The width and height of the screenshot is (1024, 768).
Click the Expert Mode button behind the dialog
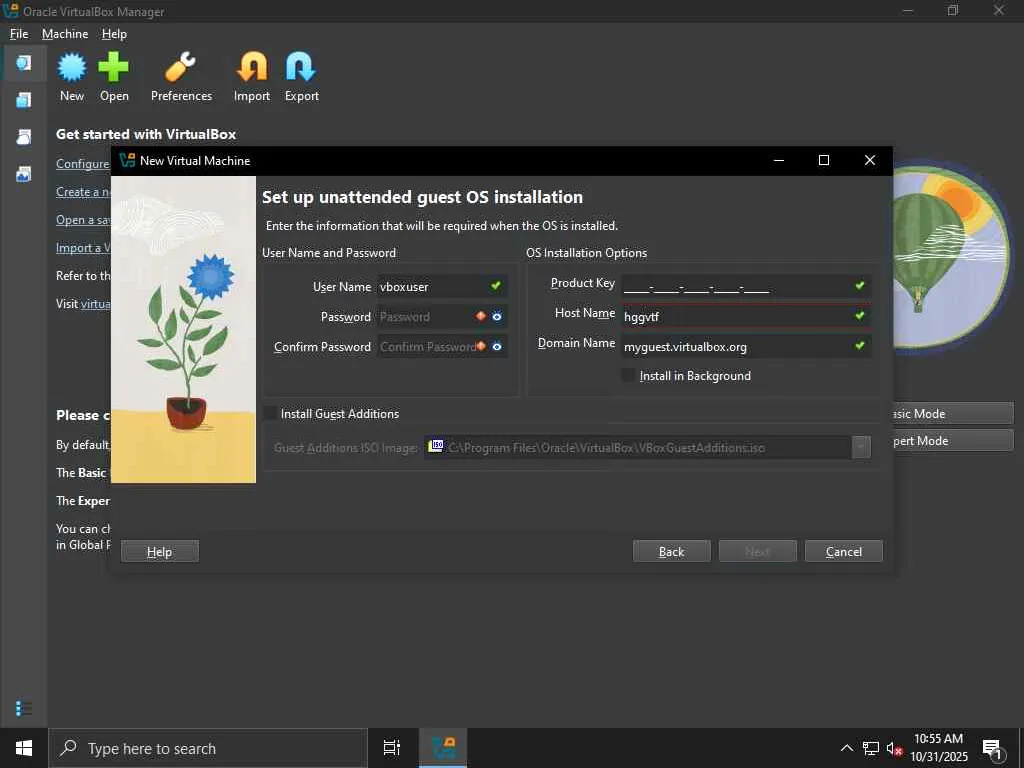[x=953, y=440]
